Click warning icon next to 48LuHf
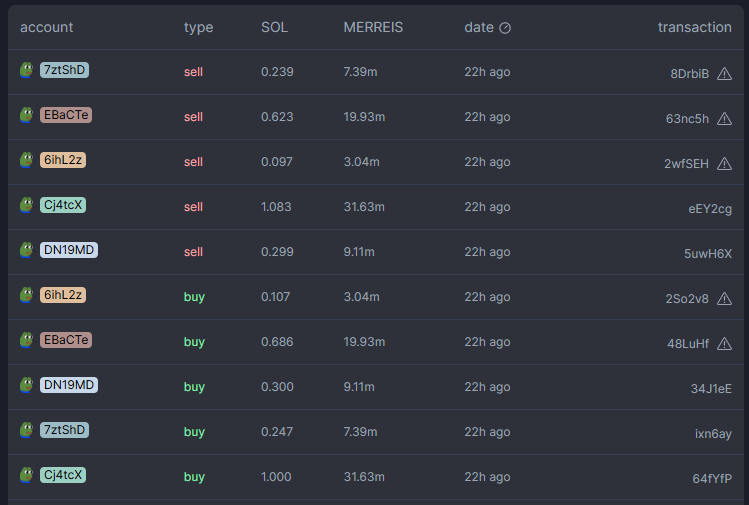This screenshot has height=505, width=749. [724, 344]
